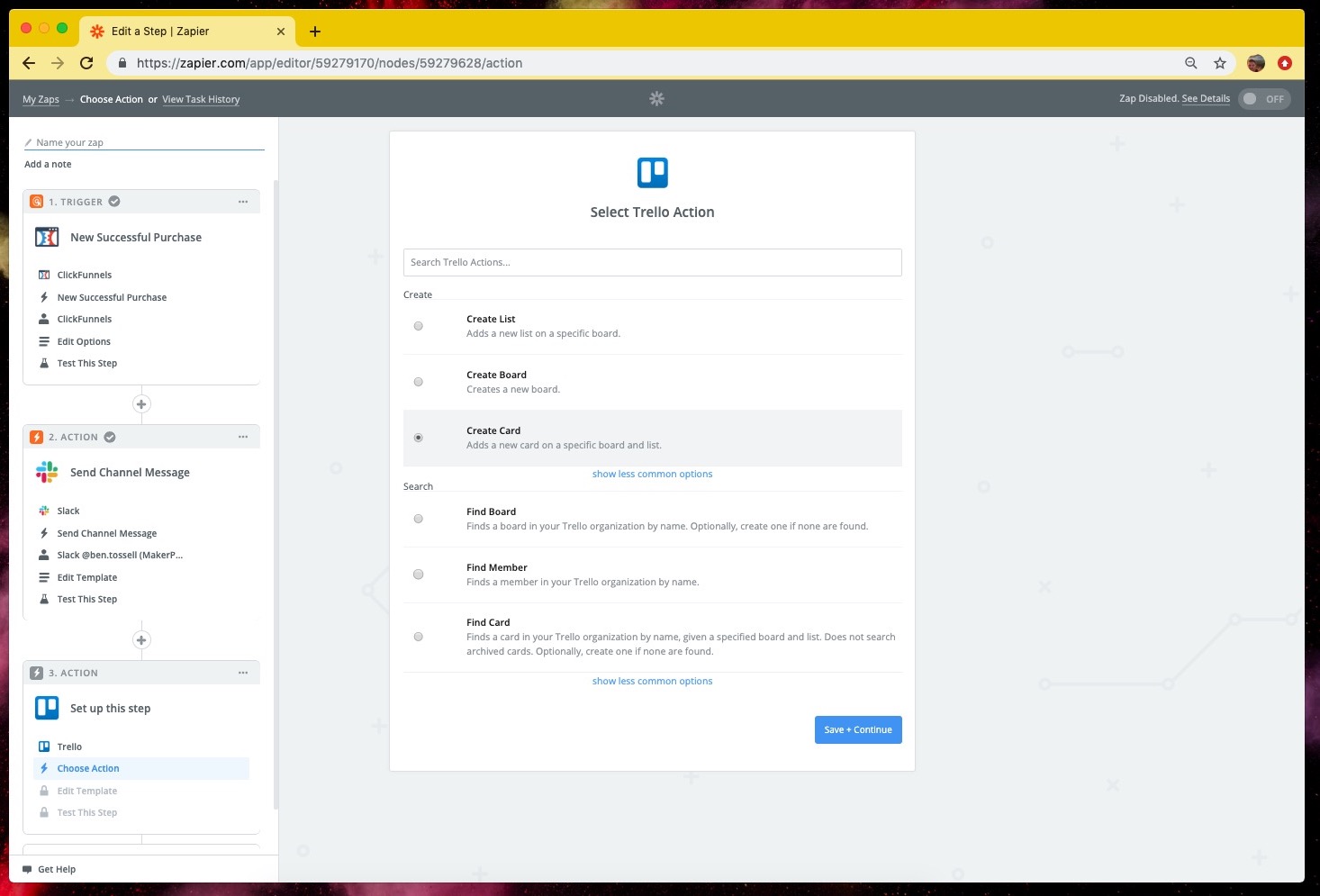
Task: Click the Zapier logo in top bar
Action: coord(656,98)
